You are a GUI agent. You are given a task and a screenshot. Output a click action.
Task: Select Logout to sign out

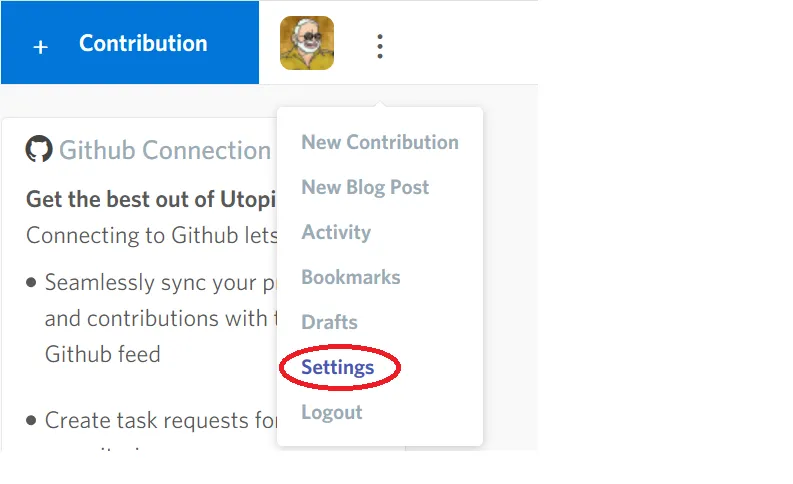[332, 412]
